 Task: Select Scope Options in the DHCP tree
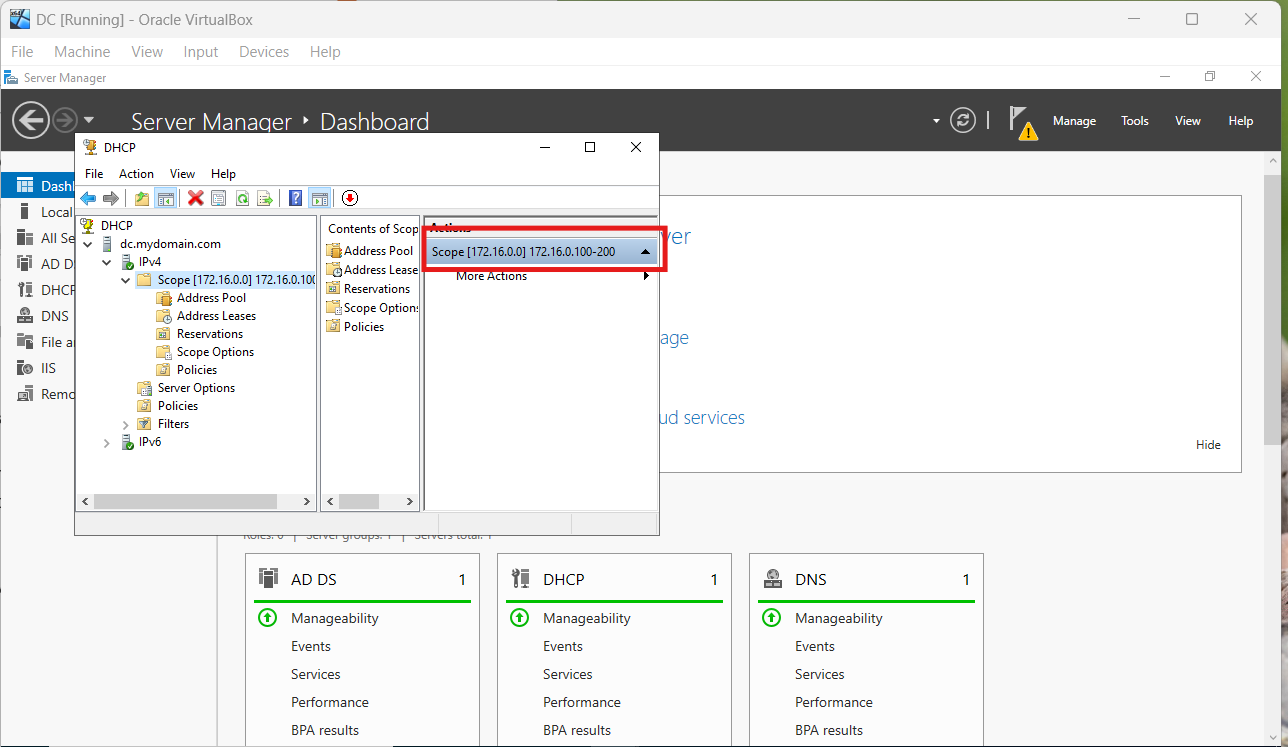click(215, 352)
